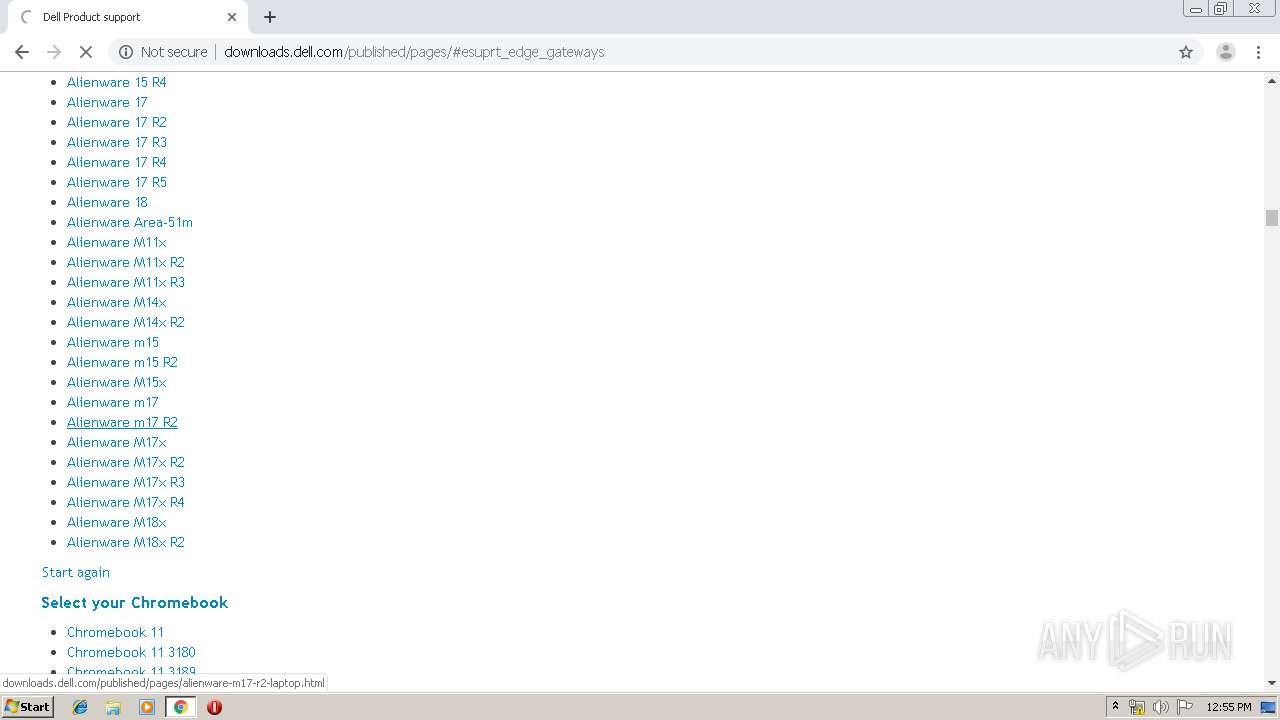
Task: Open the Windows Start menu
Action: [27, 707]
